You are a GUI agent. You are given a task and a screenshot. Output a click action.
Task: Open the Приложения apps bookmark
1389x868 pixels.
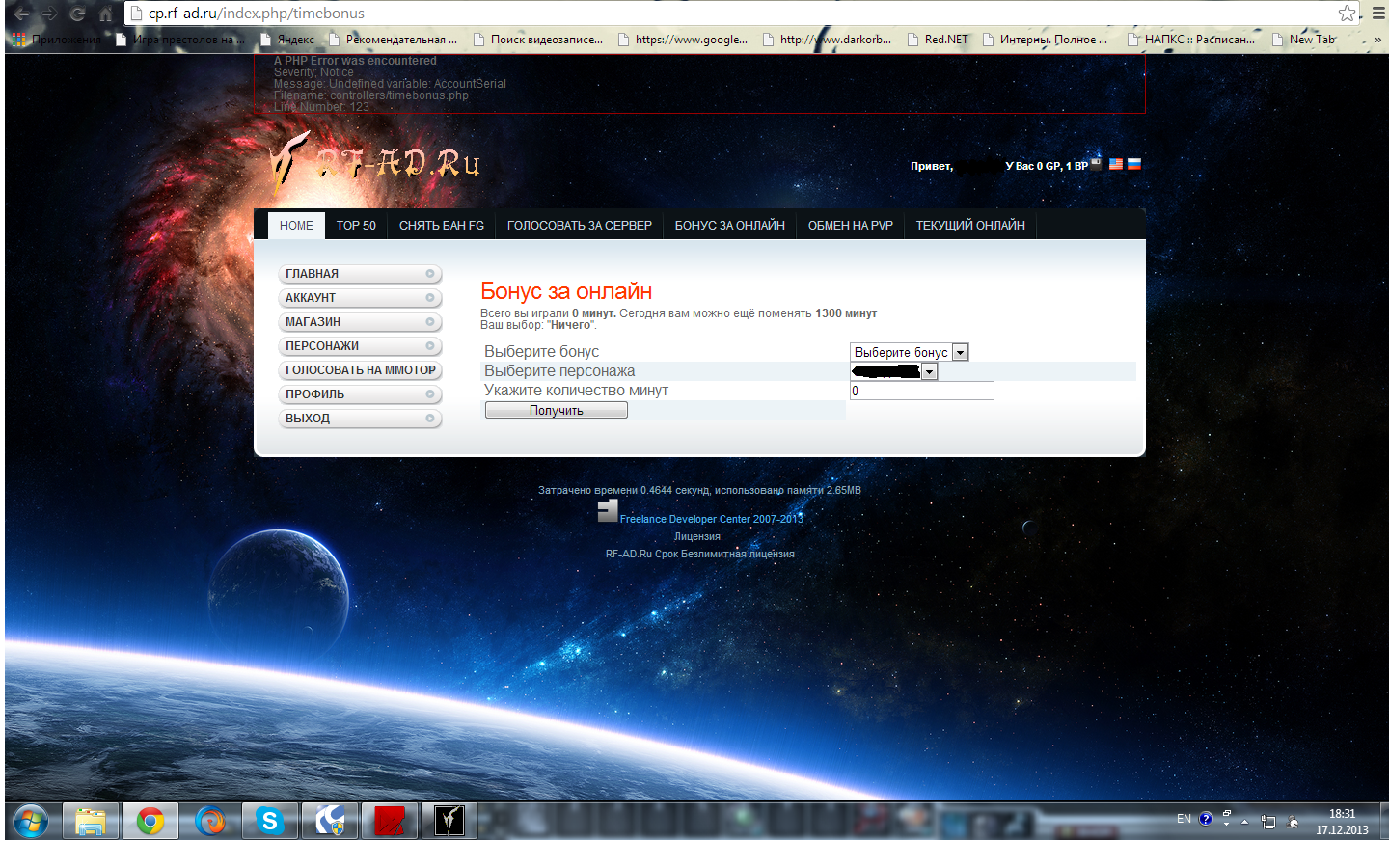coord(57,40)
